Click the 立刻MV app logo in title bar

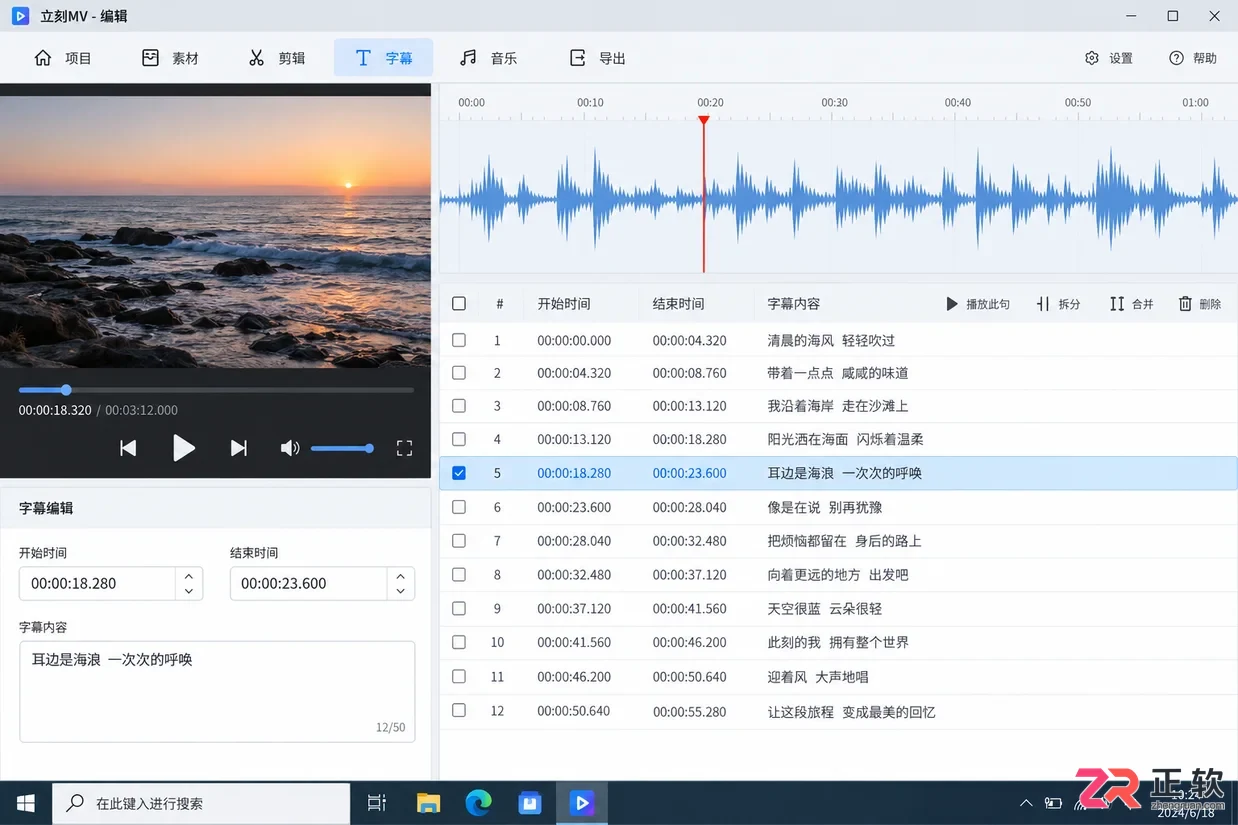[x=20, y=16]
